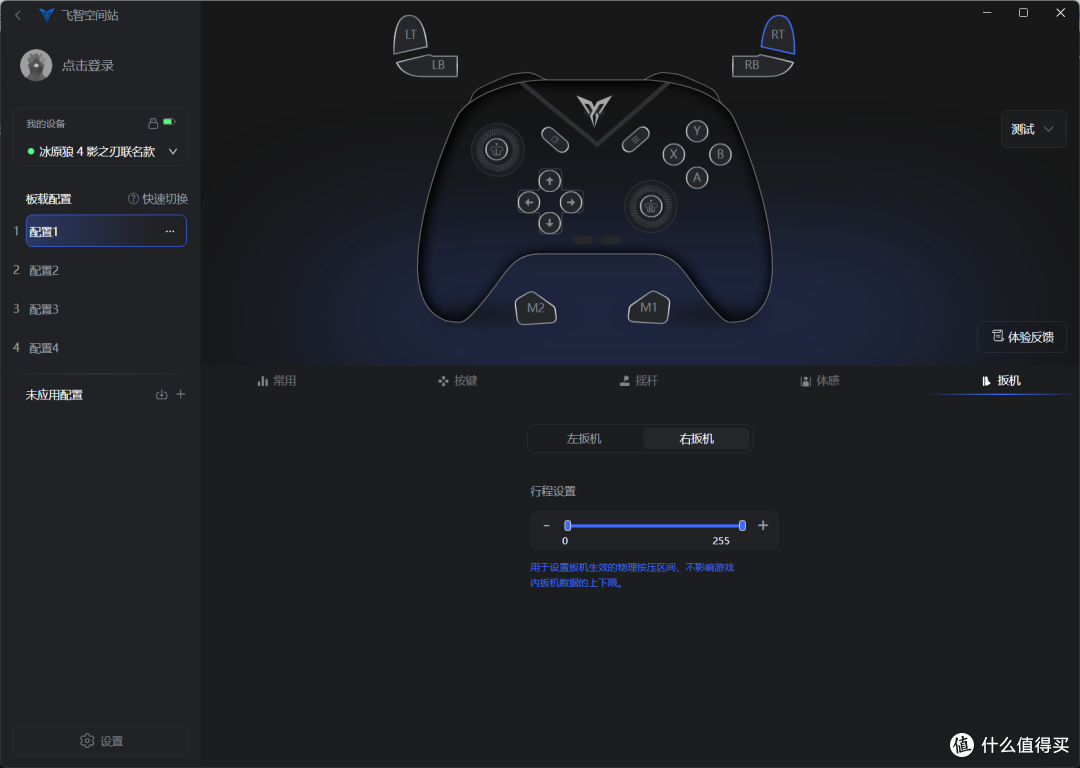Click the trigger range slider's right handle at 255
This screenshot has height=768, width=1080.
(742, 526)
